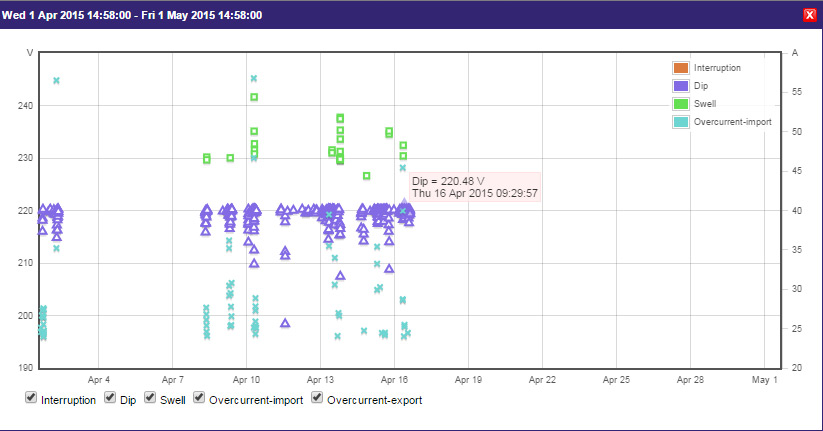Disable the Swell checkbox
The width and height of the screenshot is (823, 431).
coord(152,398)
